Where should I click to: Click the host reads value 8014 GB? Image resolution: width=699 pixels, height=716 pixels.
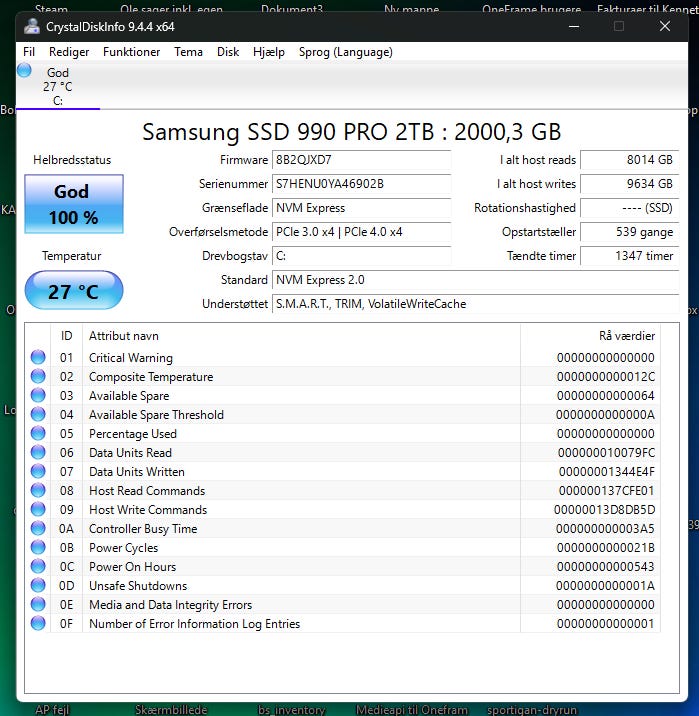(x=630, y=160)
